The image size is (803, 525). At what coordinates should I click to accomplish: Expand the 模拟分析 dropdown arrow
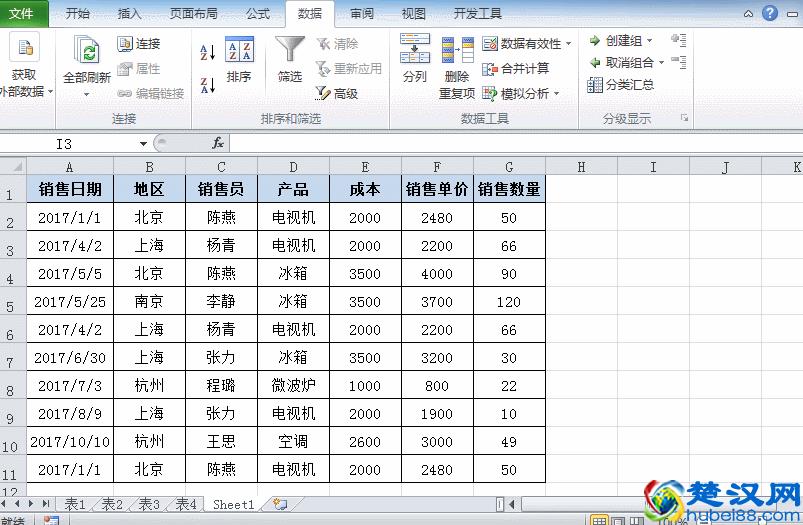coord(557,94)
